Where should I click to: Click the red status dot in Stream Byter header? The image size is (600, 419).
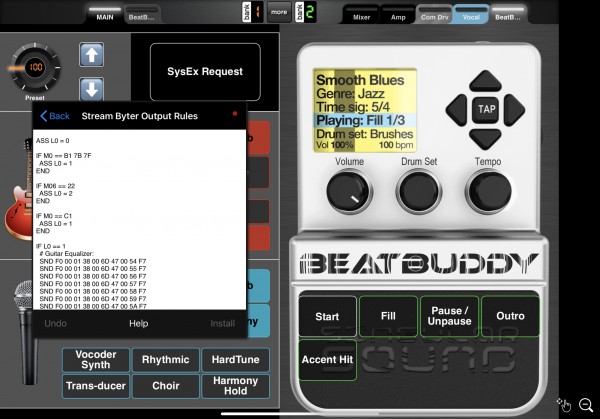(235, 114)
